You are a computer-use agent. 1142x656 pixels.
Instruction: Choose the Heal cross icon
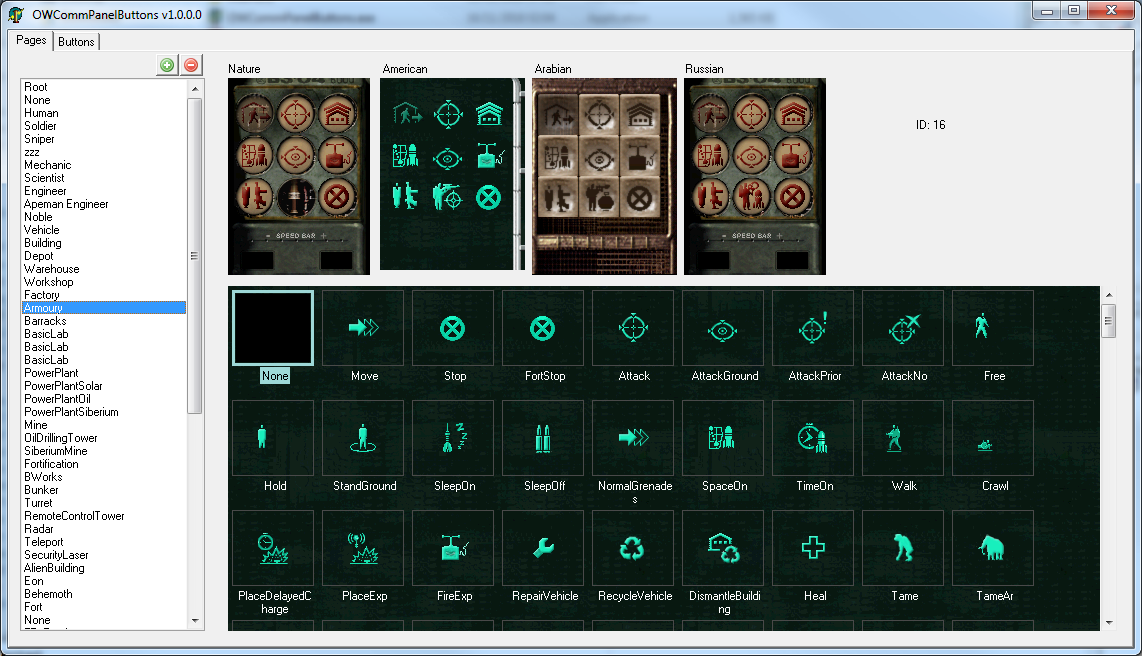click(814, 548)
